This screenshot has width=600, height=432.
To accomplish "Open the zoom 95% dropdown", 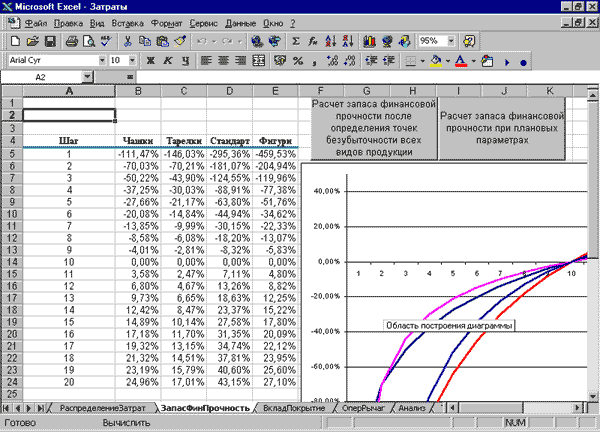I will [x=451, y=41].
